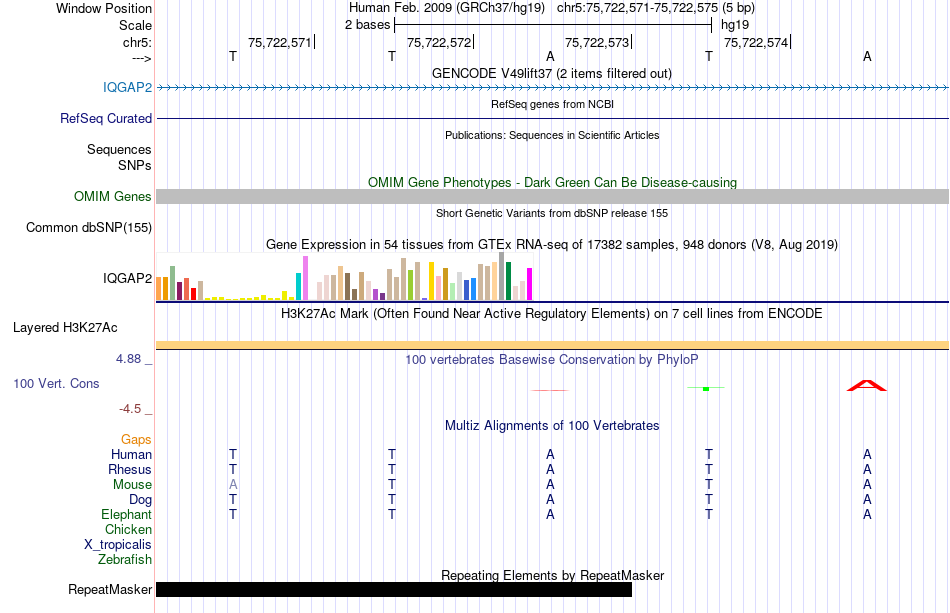The width and height of the screenshot is (950, 613).
Task: Click the Short Genetic Variants dbSNP title
Action: pyautogui.click(x=552, y=213)
